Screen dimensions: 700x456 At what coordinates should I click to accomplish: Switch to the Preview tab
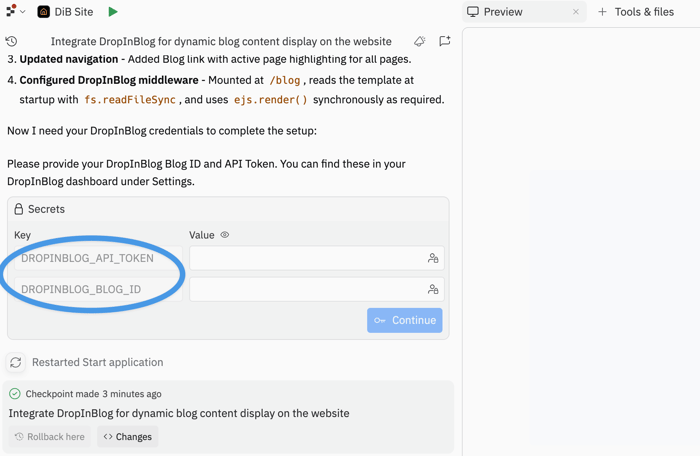[524, 12]
